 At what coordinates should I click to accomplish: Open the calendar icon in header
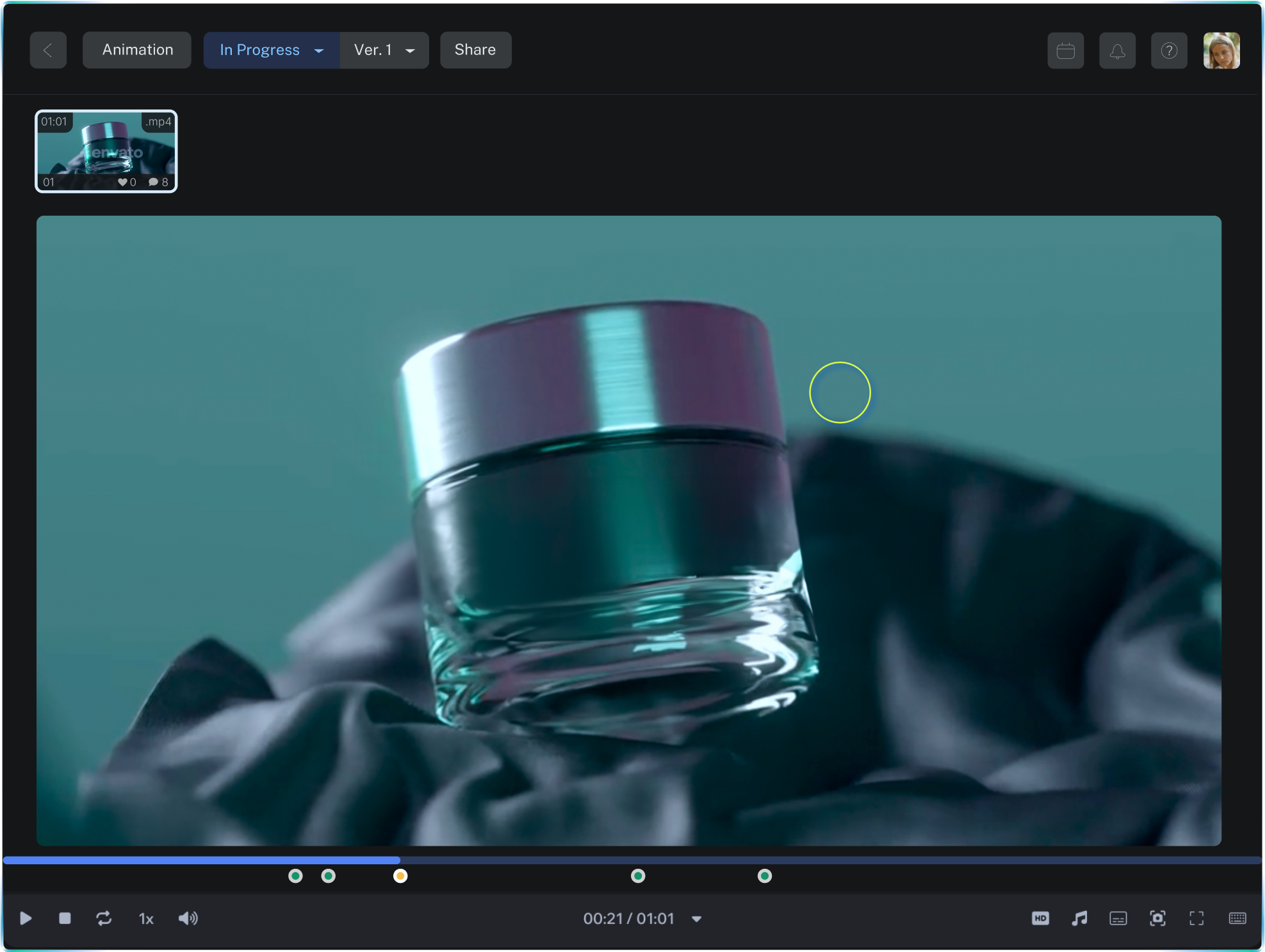click(x=1065, y=51)
